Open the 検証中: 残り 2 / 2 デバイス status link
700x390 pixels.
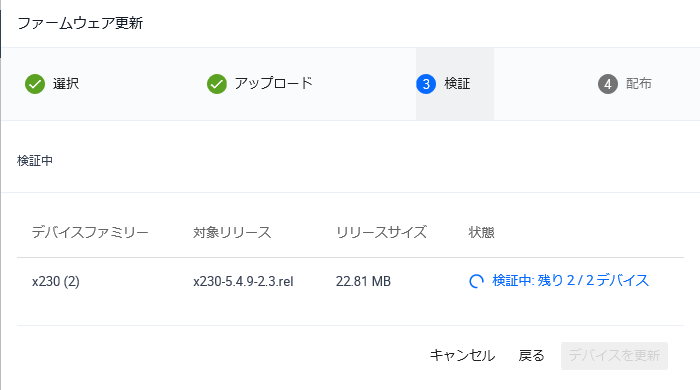570,281
